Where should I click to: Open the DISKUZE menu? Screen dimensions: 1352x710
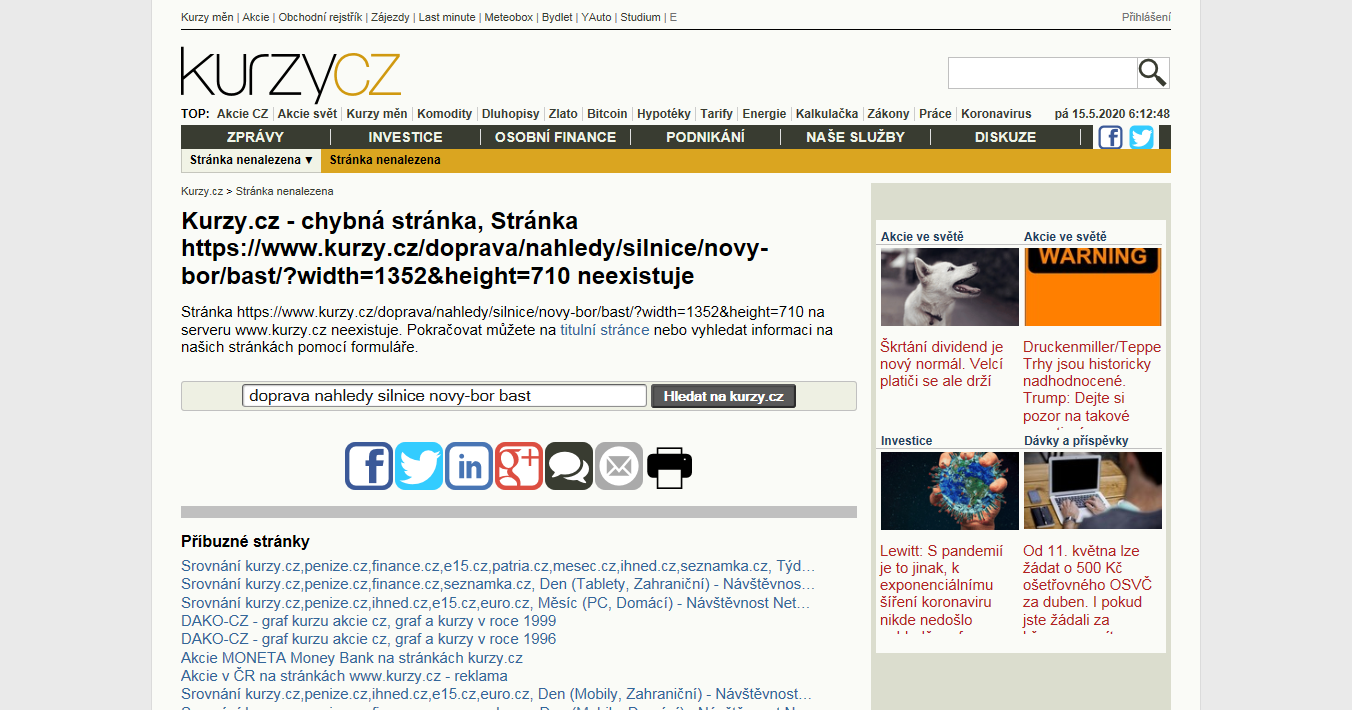(x=1005, y=137)
